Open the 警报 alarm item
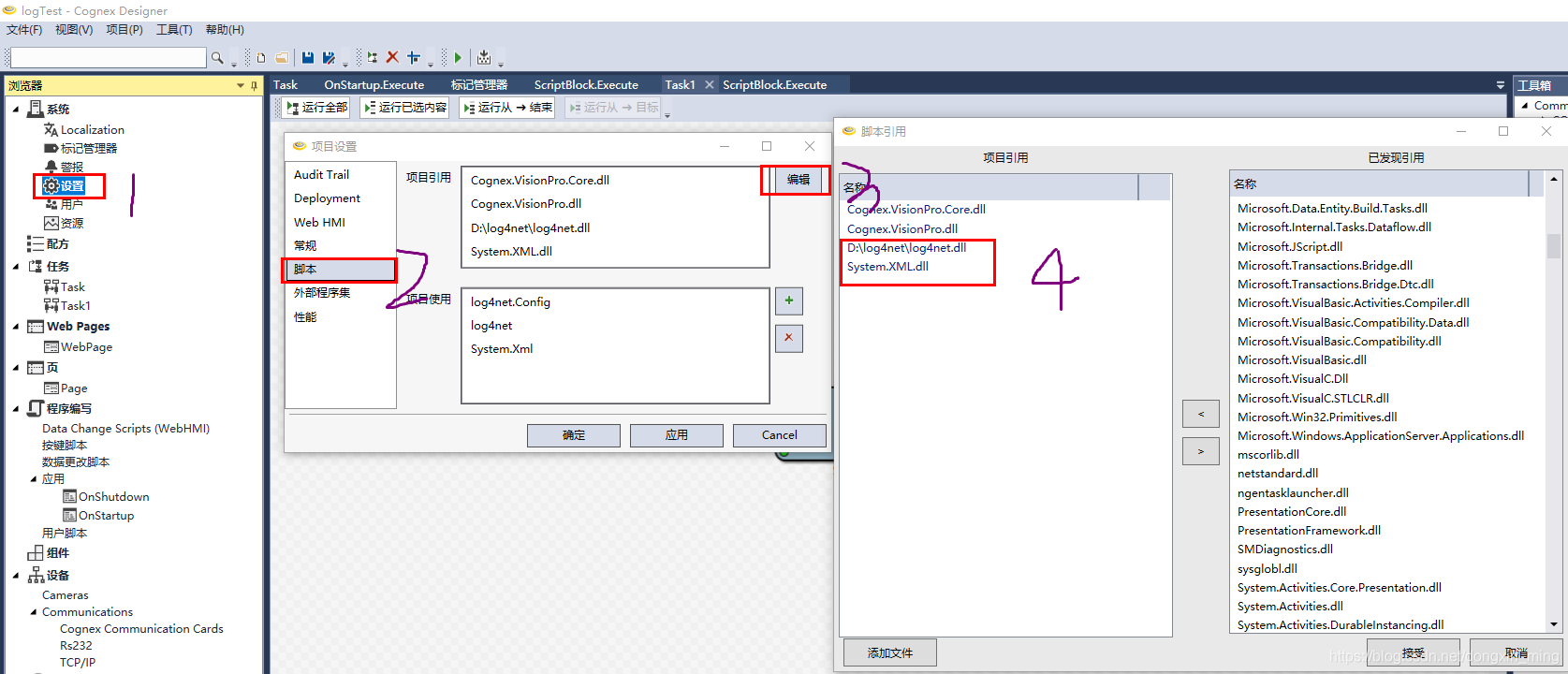Screen dimensions: 1568x674 [64, 167]
